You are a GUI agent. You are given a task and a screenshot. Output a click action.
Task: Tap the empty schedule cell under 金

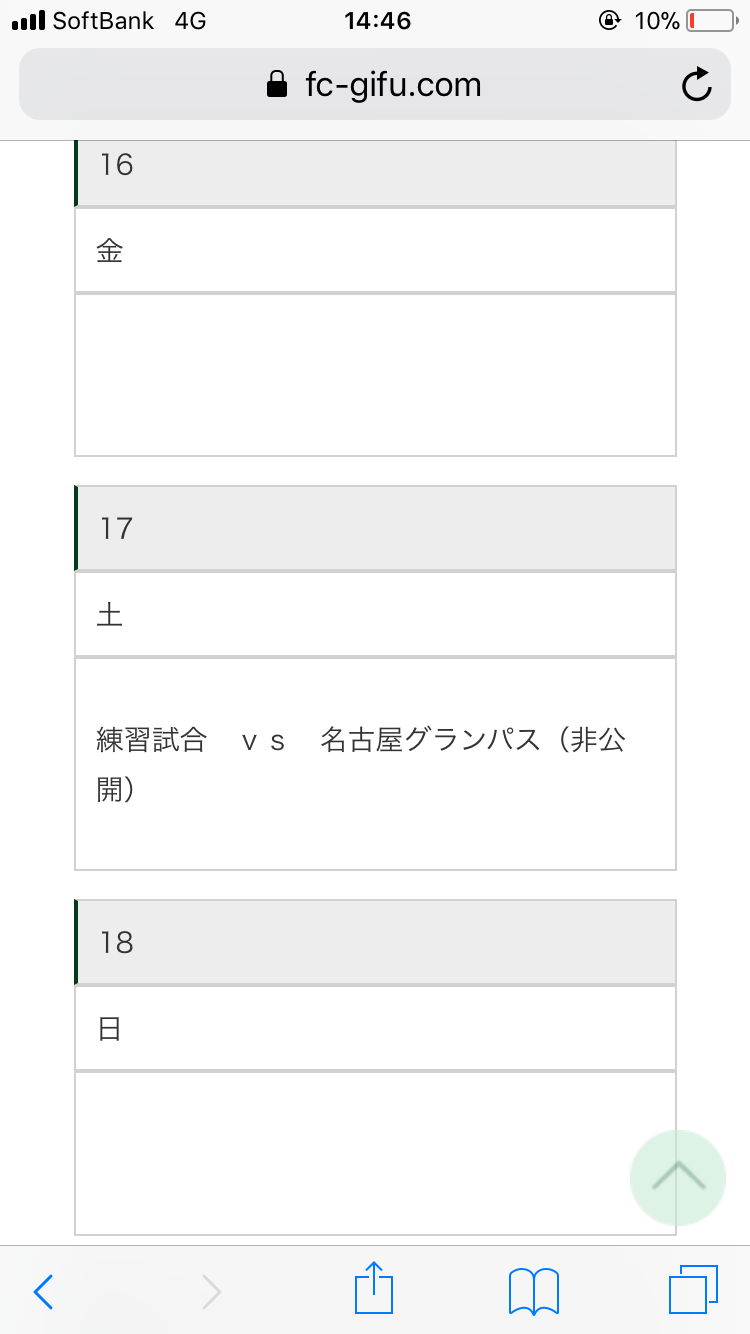click(375, 375)
